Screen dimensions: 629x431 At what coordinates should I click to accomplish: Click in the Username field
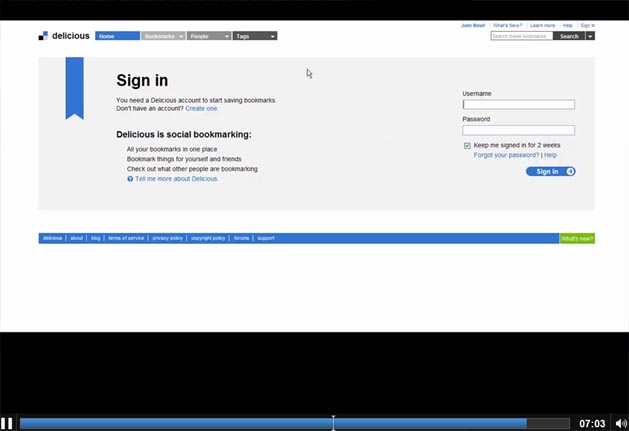[518, 104]
